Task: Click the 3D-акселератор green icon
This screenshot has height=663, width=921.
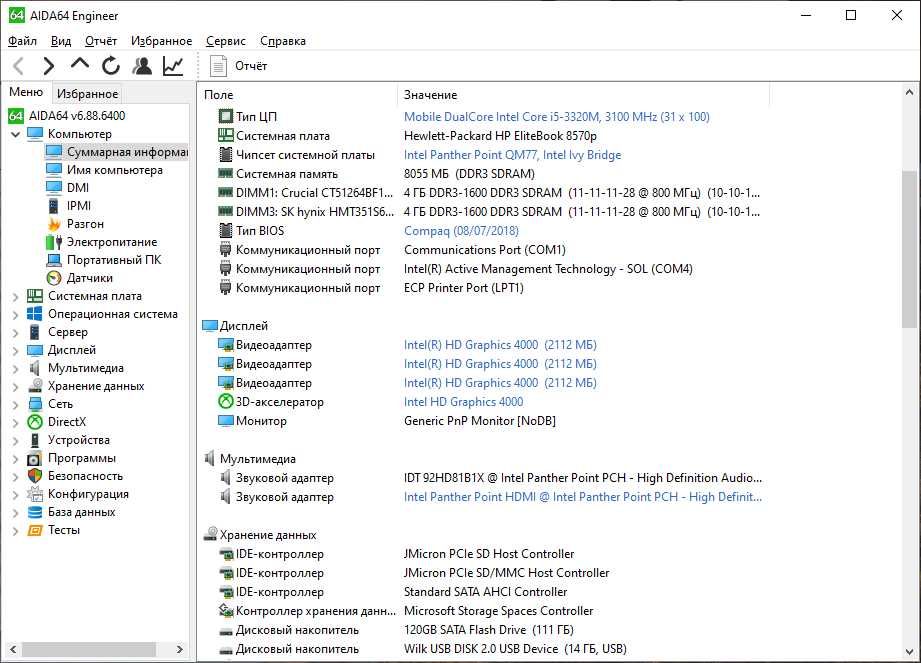Action: (x=226, y=402)
